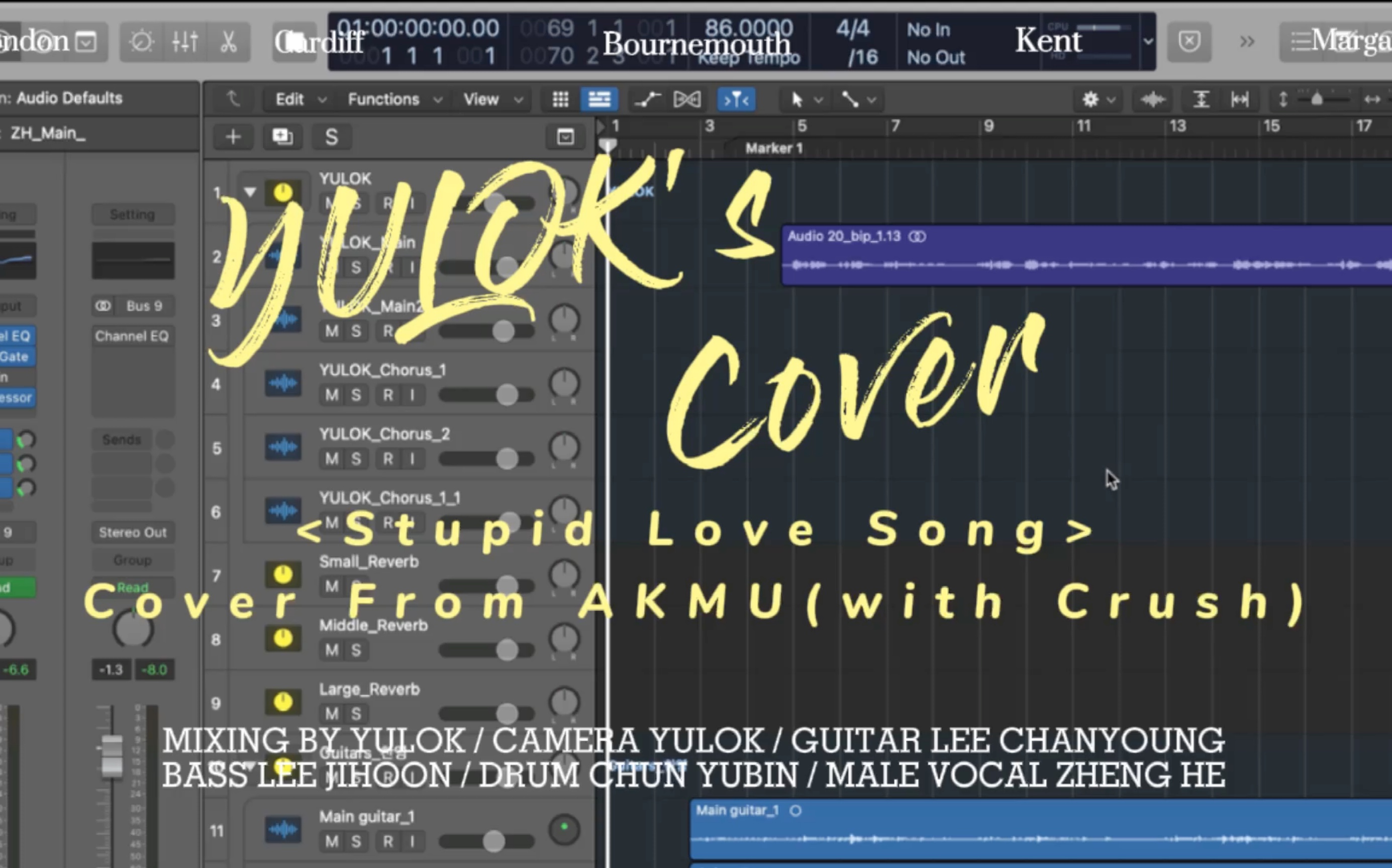The image size is (1392, 868).
Task: Click the horizontal auto zoom icon
Action: pos(1240,99)
